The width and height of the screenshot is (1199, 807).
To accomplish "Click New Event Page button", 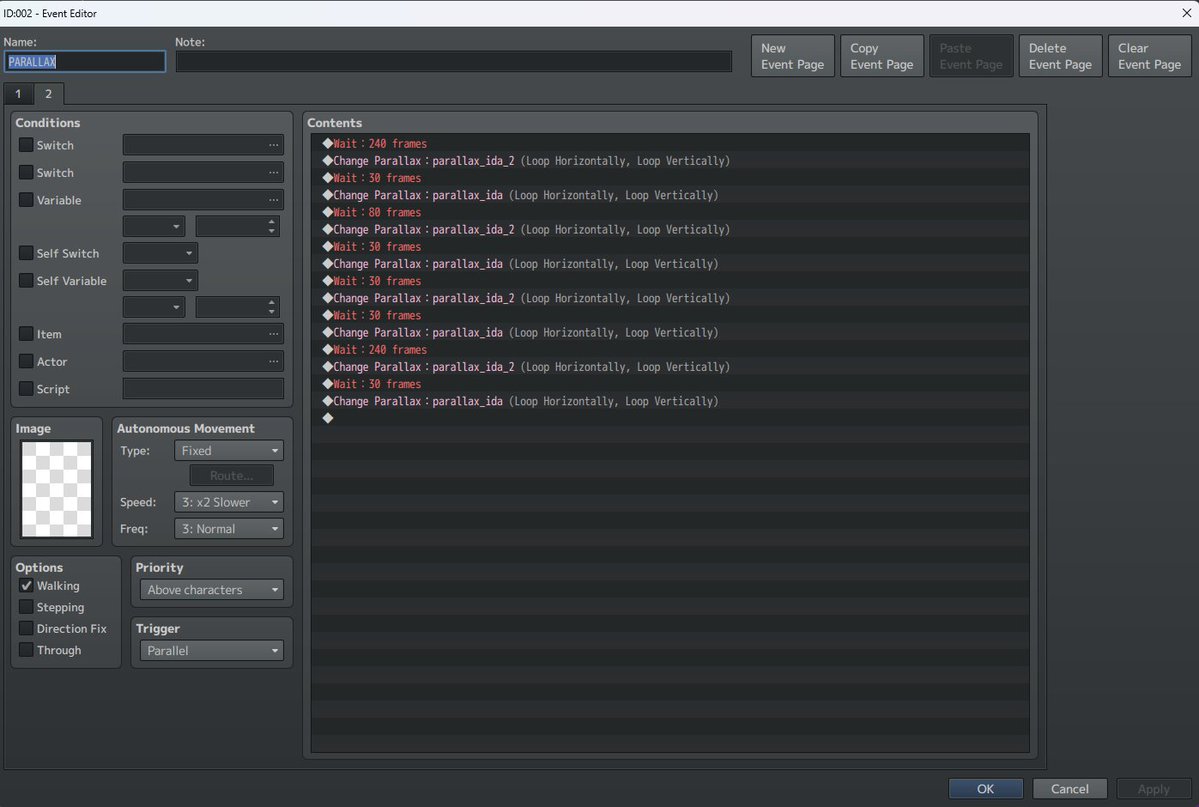I will pos(792,56).
